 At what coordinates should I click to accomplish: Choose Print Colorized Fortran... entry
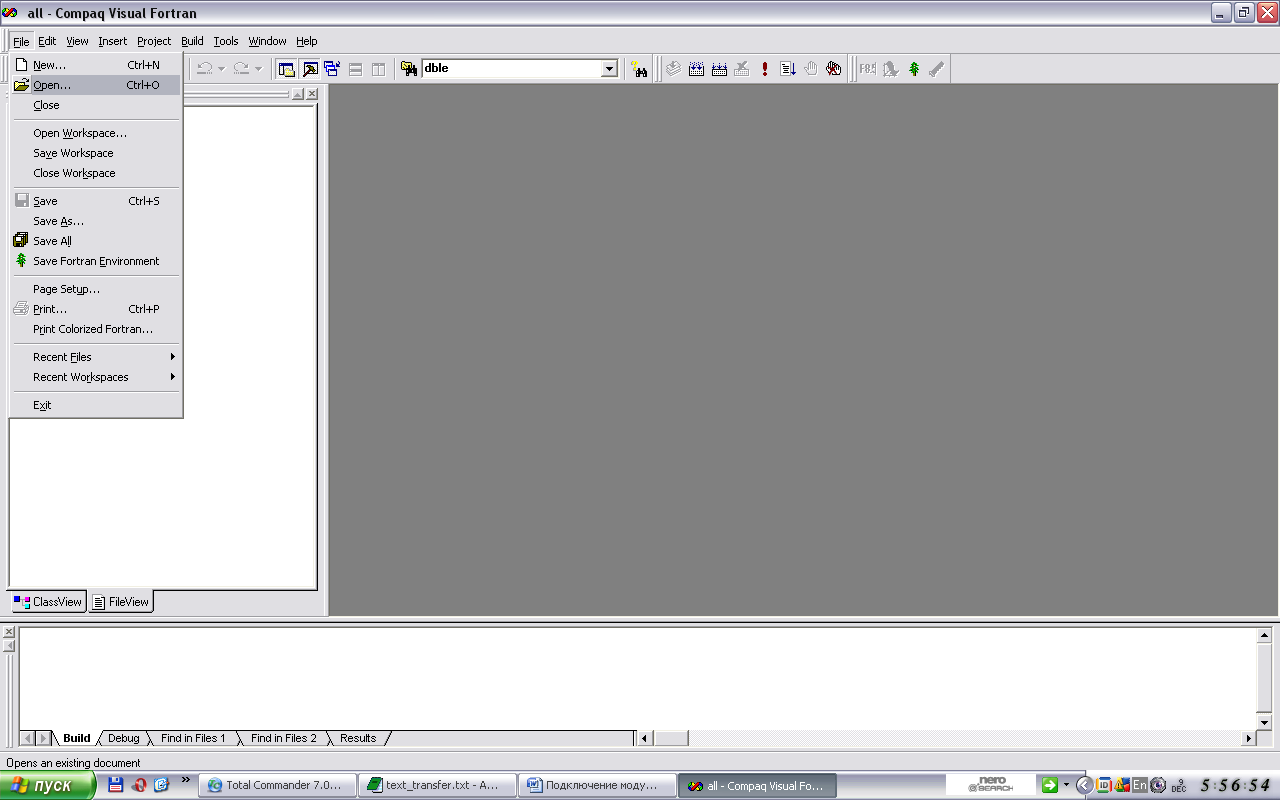tap(96, 329)
